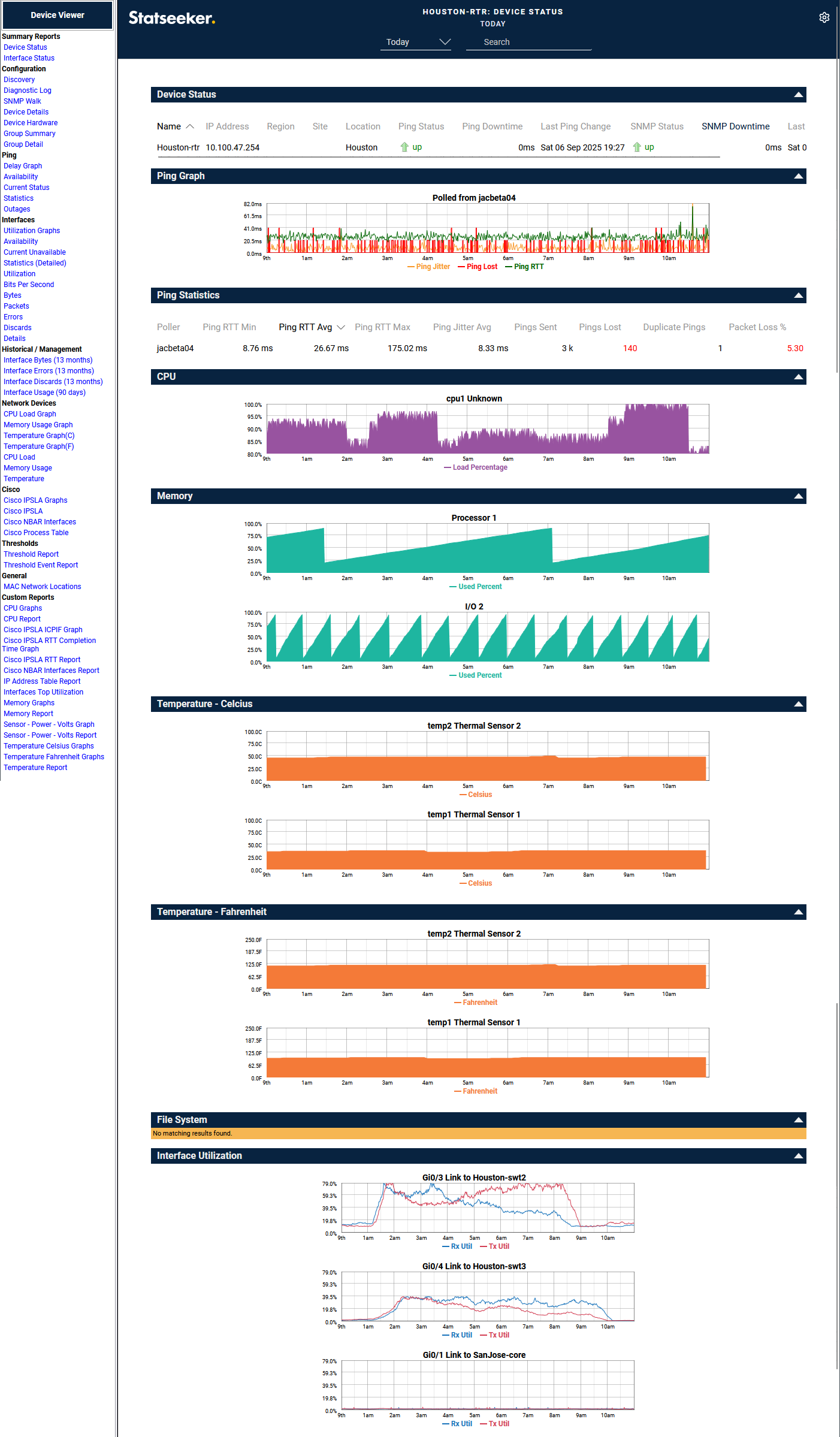
Task: Open the CPU Load Graph link
Action: click(30, 414)
